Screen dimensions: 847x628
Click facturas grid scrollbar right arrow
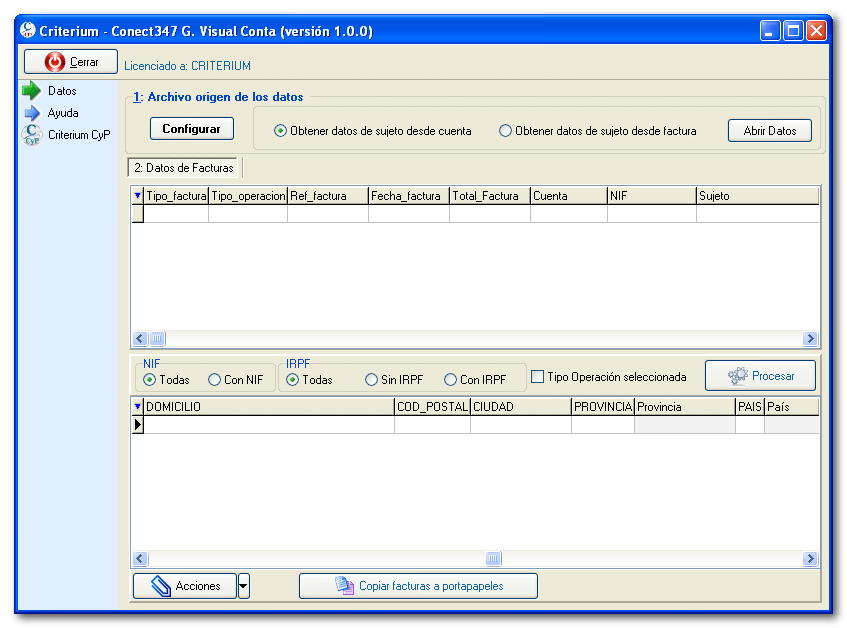point(810,339)
